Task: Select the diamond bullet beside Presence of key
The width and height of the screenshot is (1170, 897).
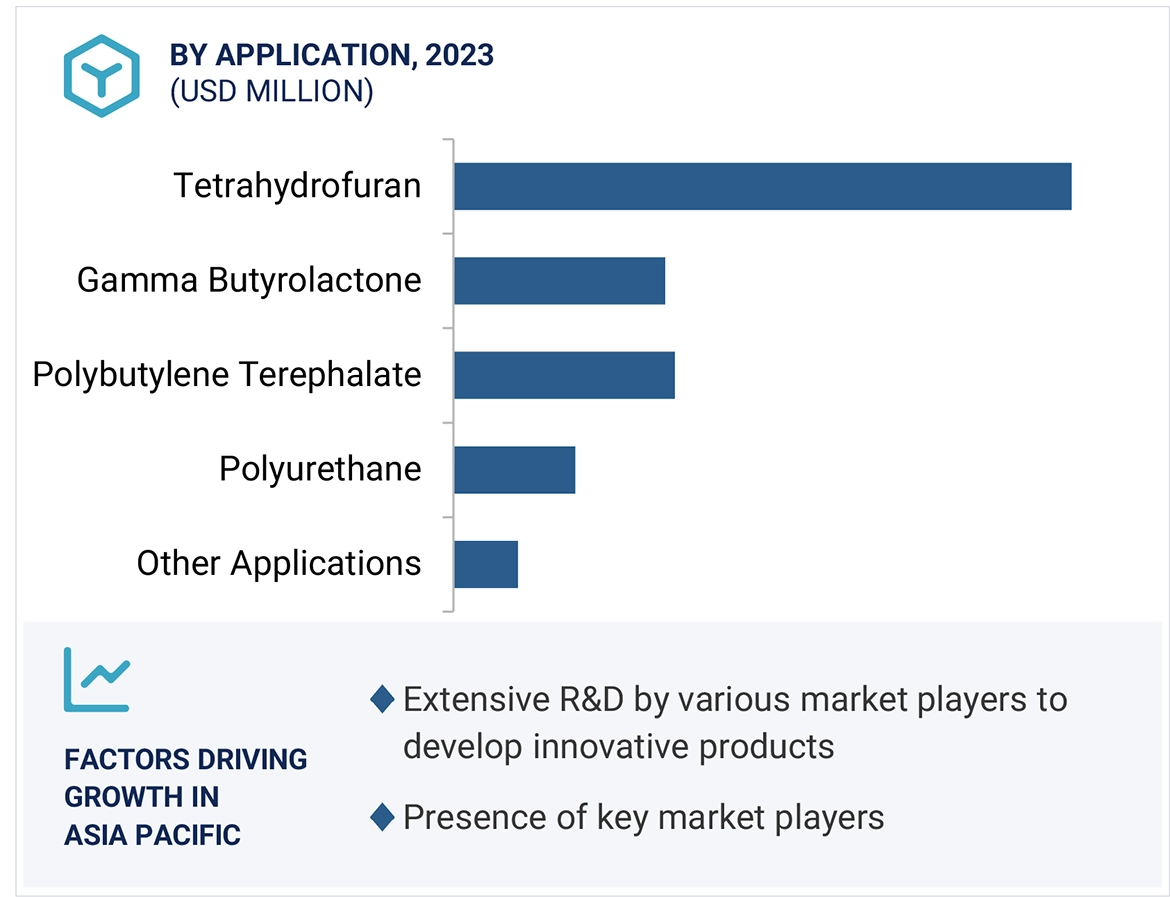Action: (x=382, y=818)
